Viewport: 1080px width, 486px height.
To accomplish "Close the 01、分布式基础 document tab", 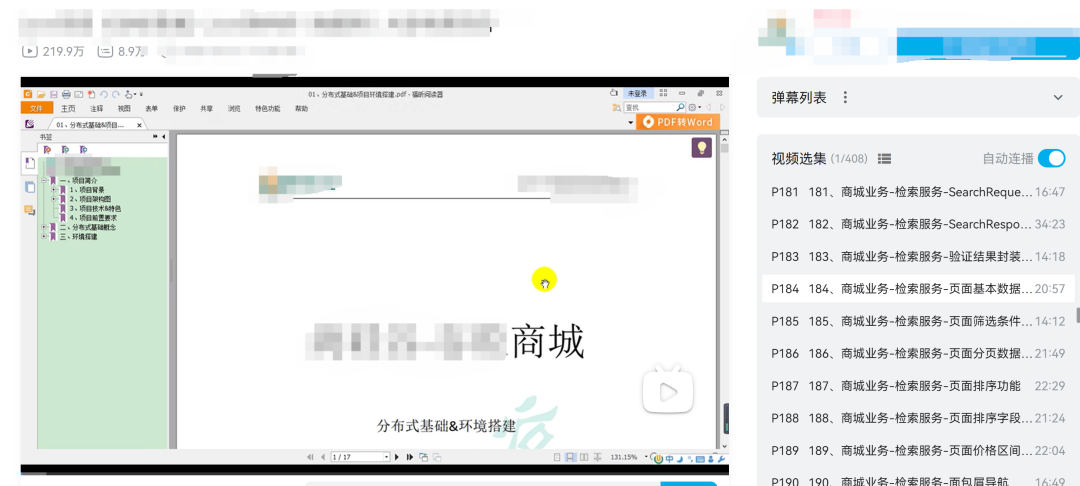I will pos(139,125).
